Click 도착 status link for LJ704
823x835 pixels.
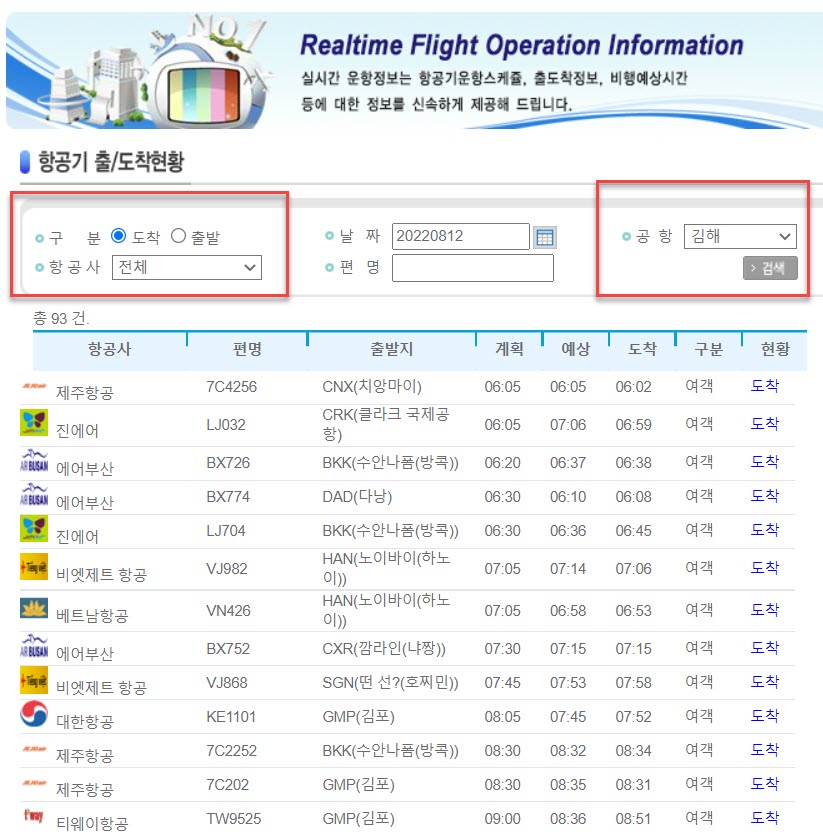[765, 530]
